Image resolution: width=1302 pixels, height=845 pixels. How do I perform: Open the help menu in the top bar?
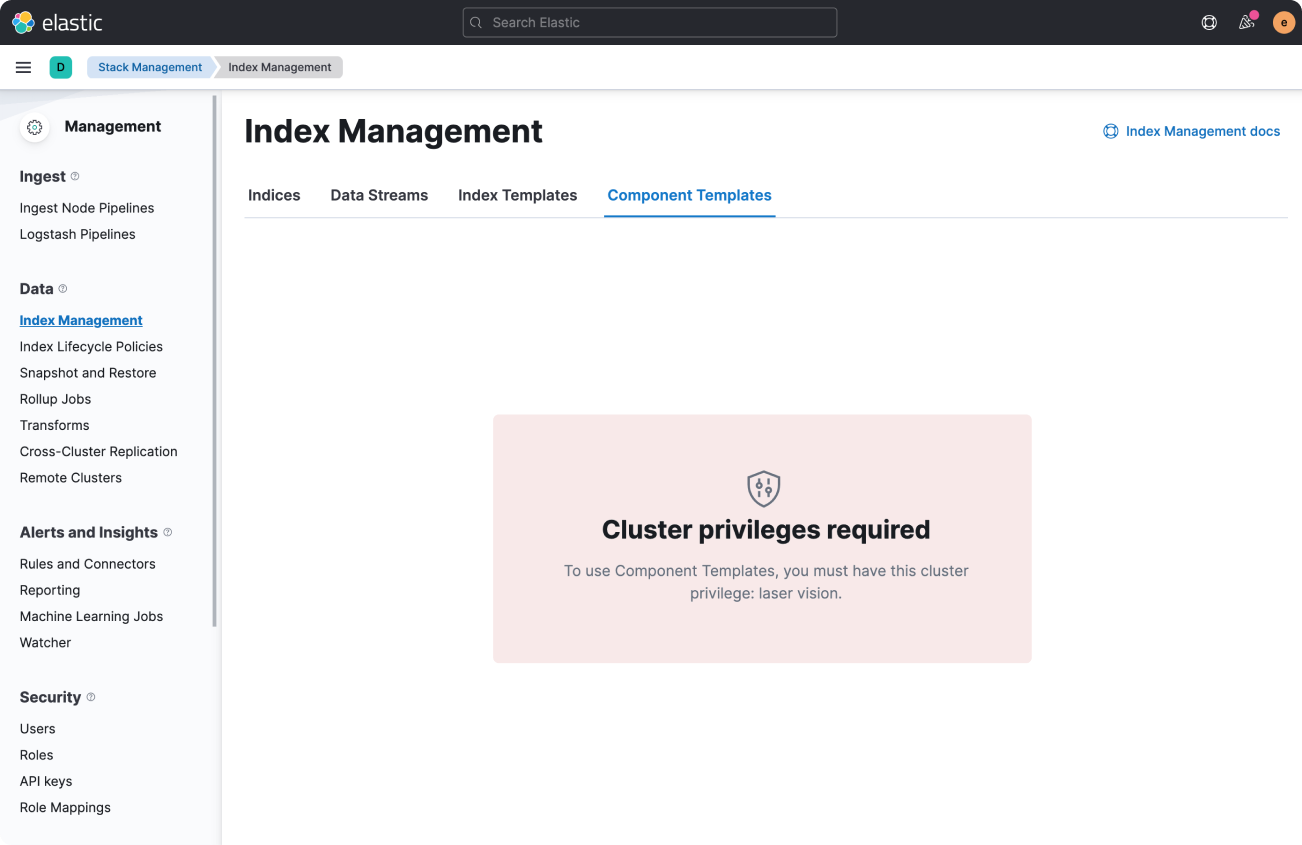point(1209,22)
